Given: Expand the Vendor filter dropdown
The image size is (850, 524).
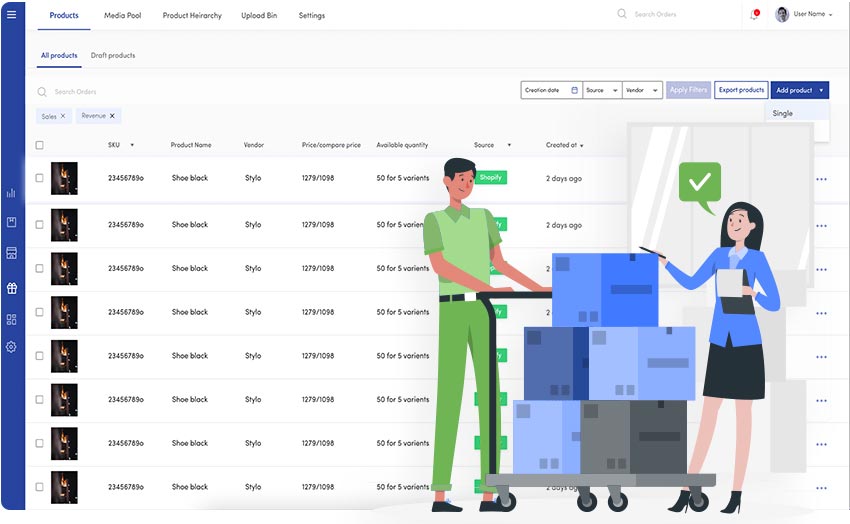Looking at the screenshot, I should click(x=642, y=90).
